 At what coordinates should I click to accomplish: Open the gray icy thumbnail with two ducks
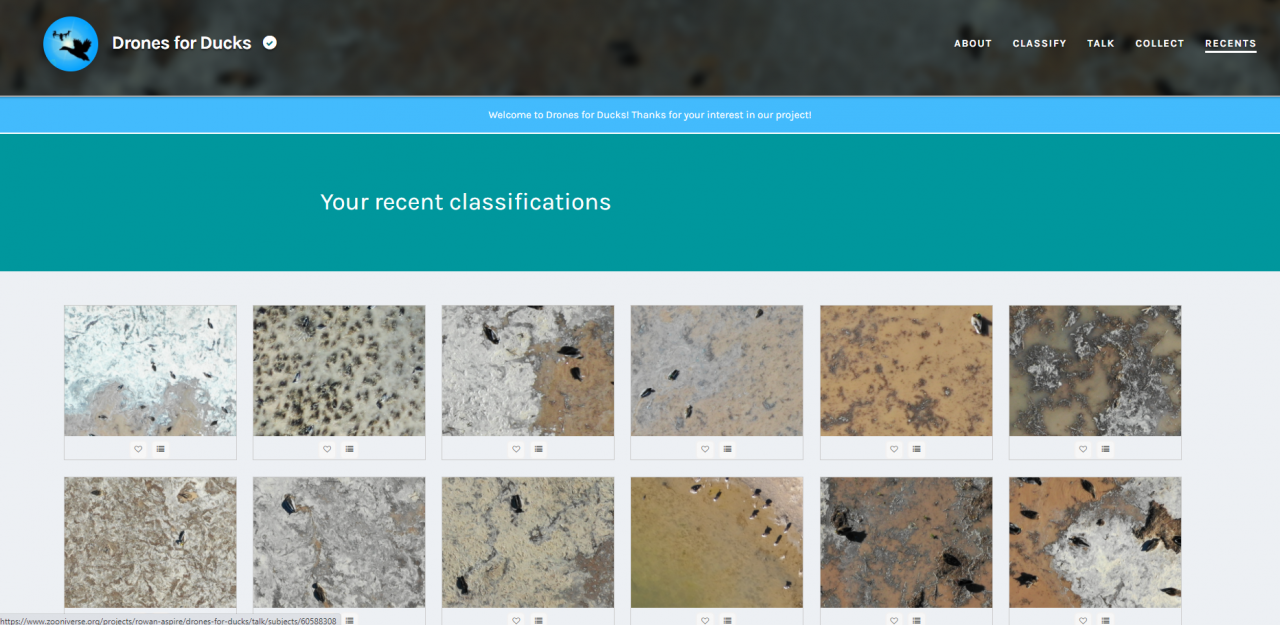[339, 542]
